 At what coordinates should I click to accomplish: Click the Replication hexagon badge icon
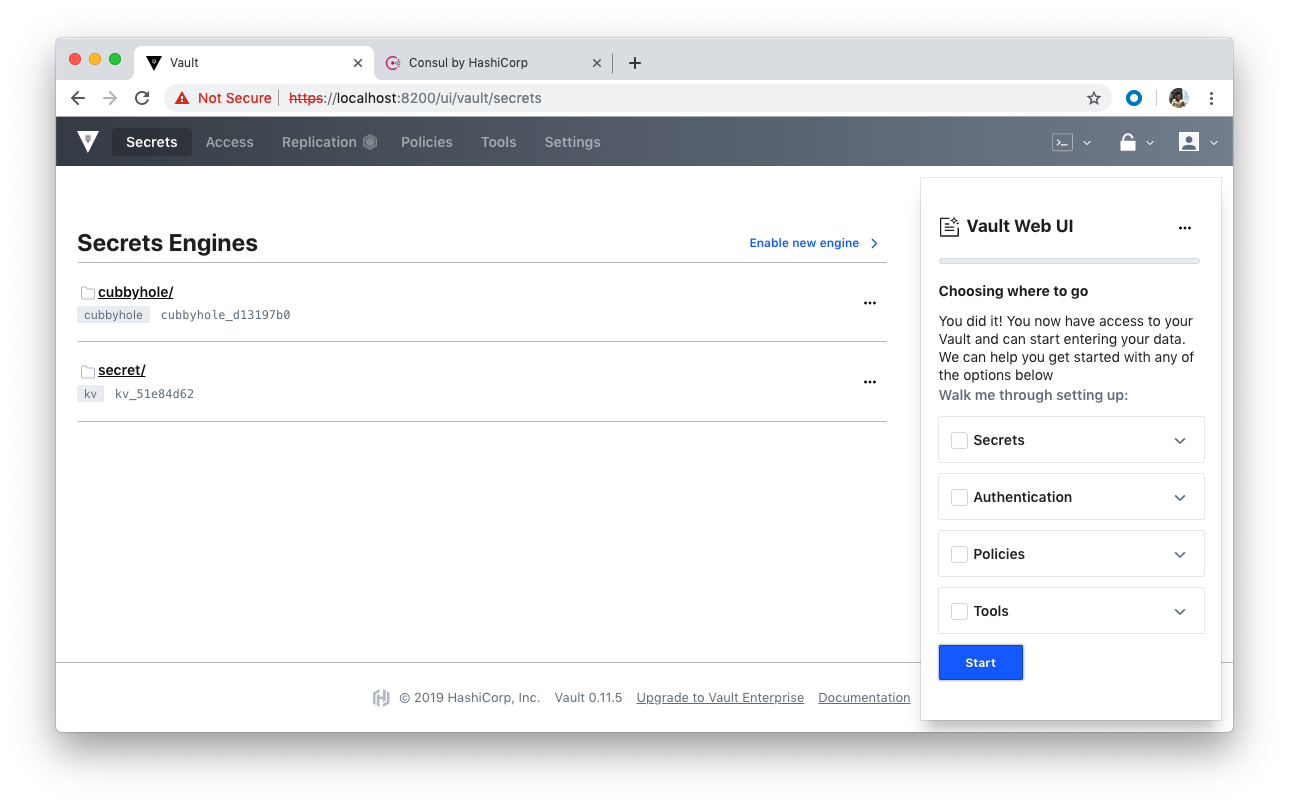[x=370, y=142]
